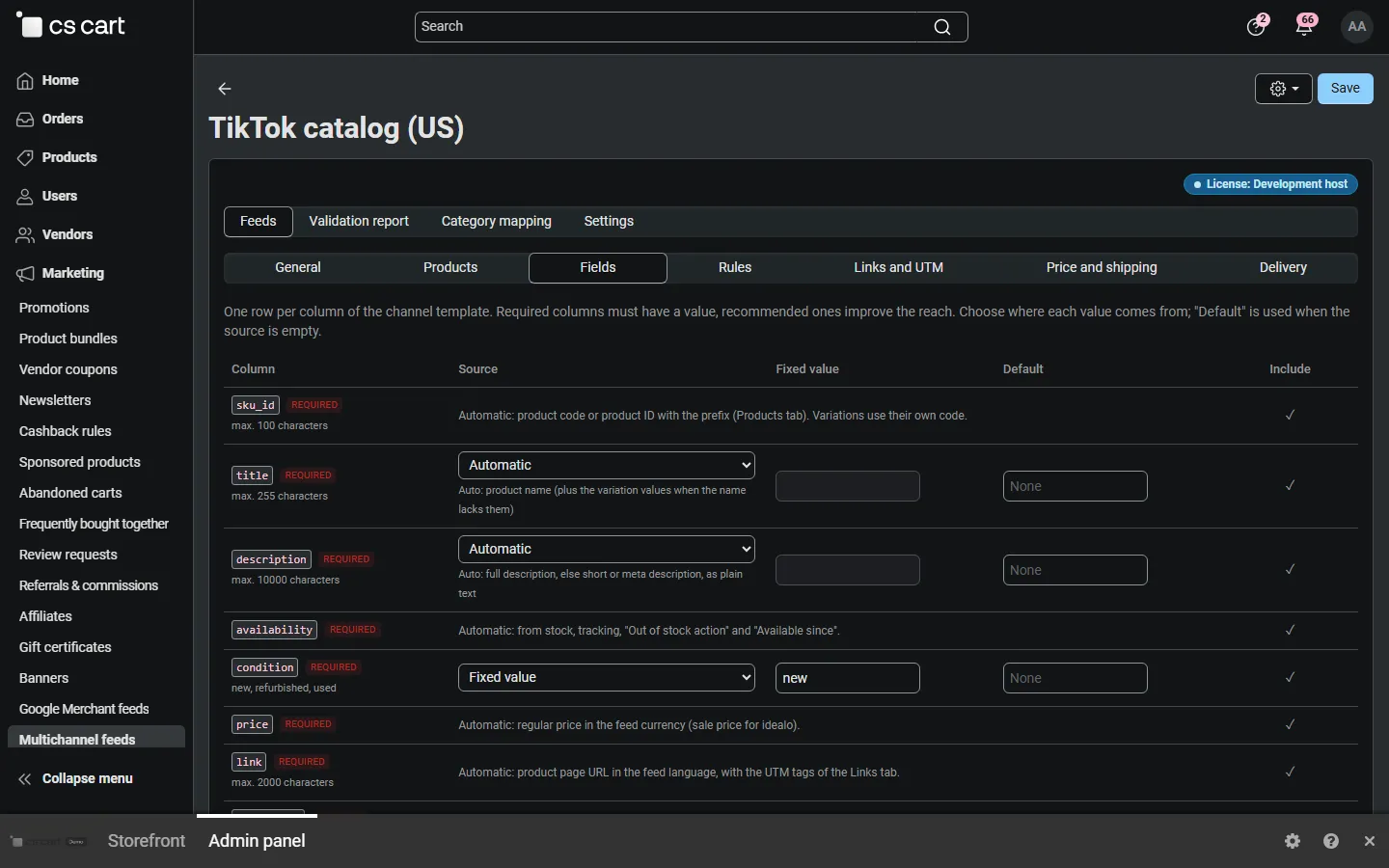
Task: Switch to the Category mapping tab
Action: [x=497, y=221]
